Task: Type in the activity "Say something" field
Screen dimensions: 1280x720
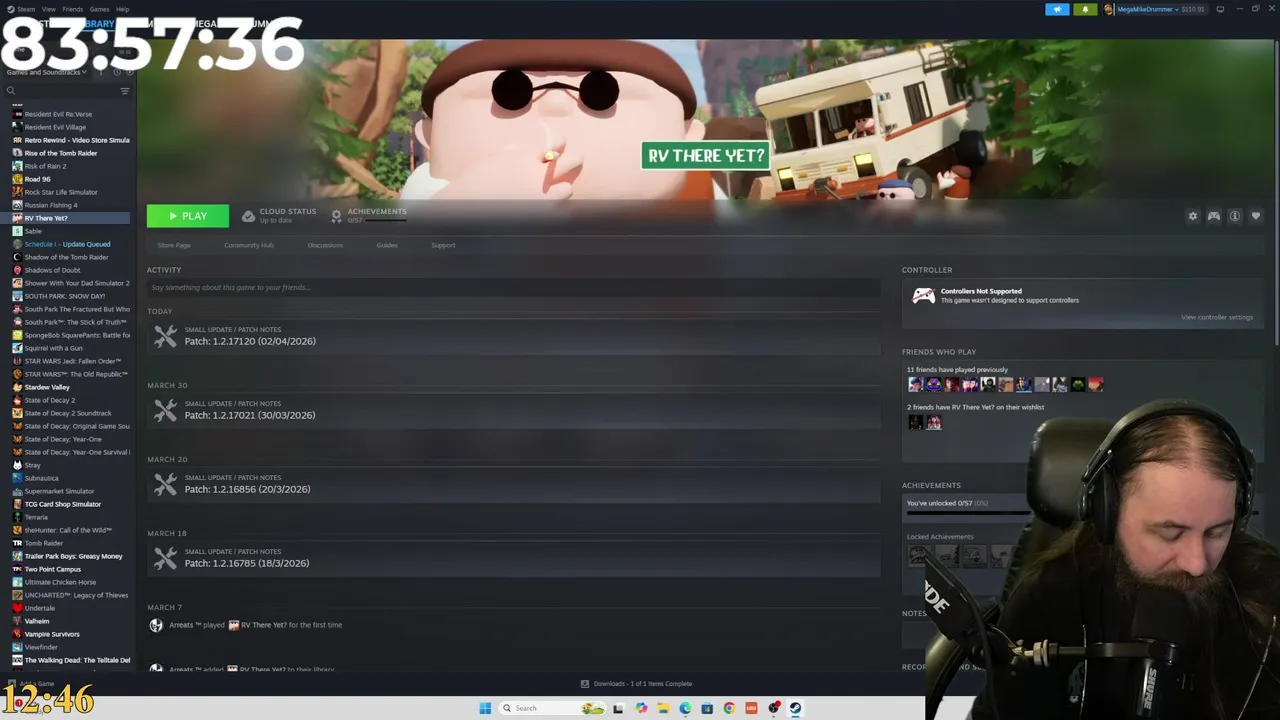Action: pyautogui.click(x=513, y=288)
